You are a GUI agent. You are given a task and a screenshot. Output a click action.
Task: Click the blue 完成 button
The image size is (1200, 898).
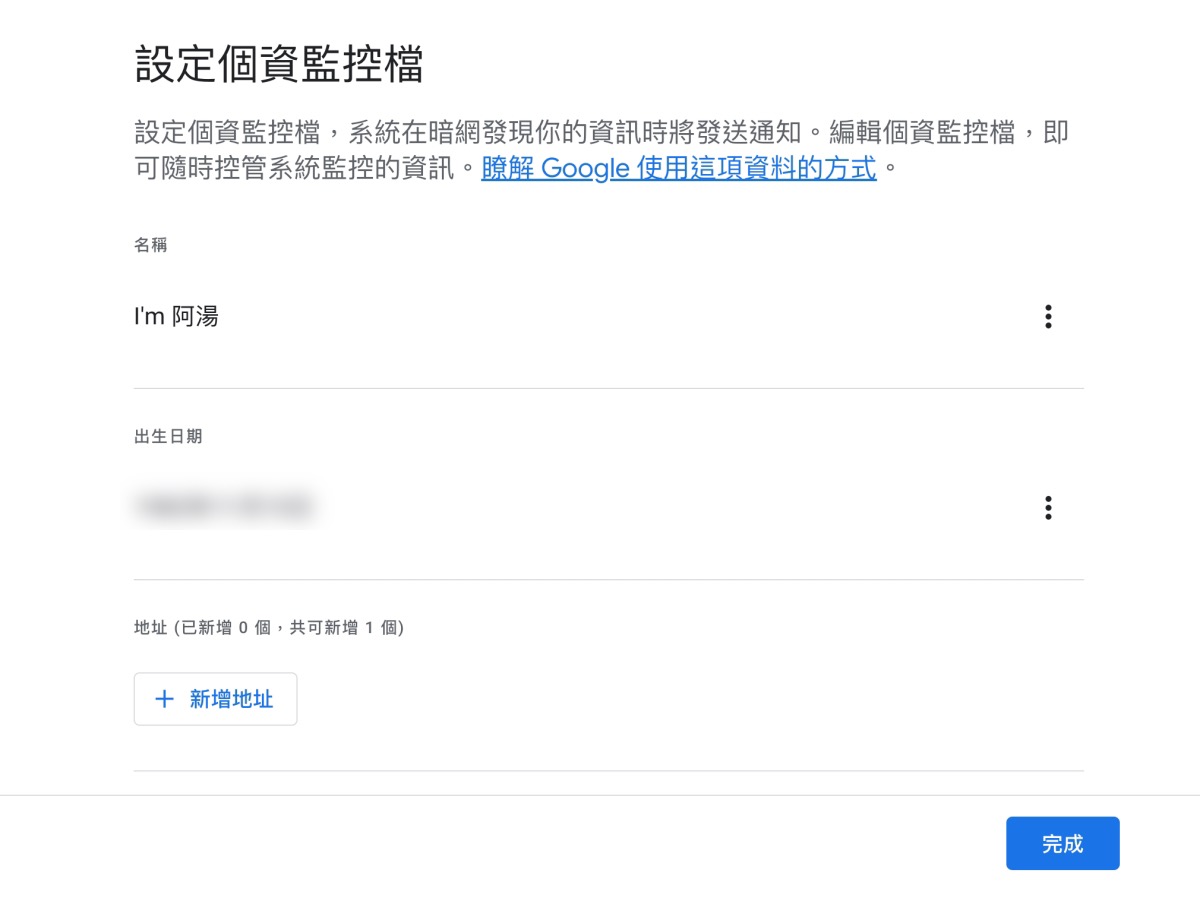[1062, 844]
